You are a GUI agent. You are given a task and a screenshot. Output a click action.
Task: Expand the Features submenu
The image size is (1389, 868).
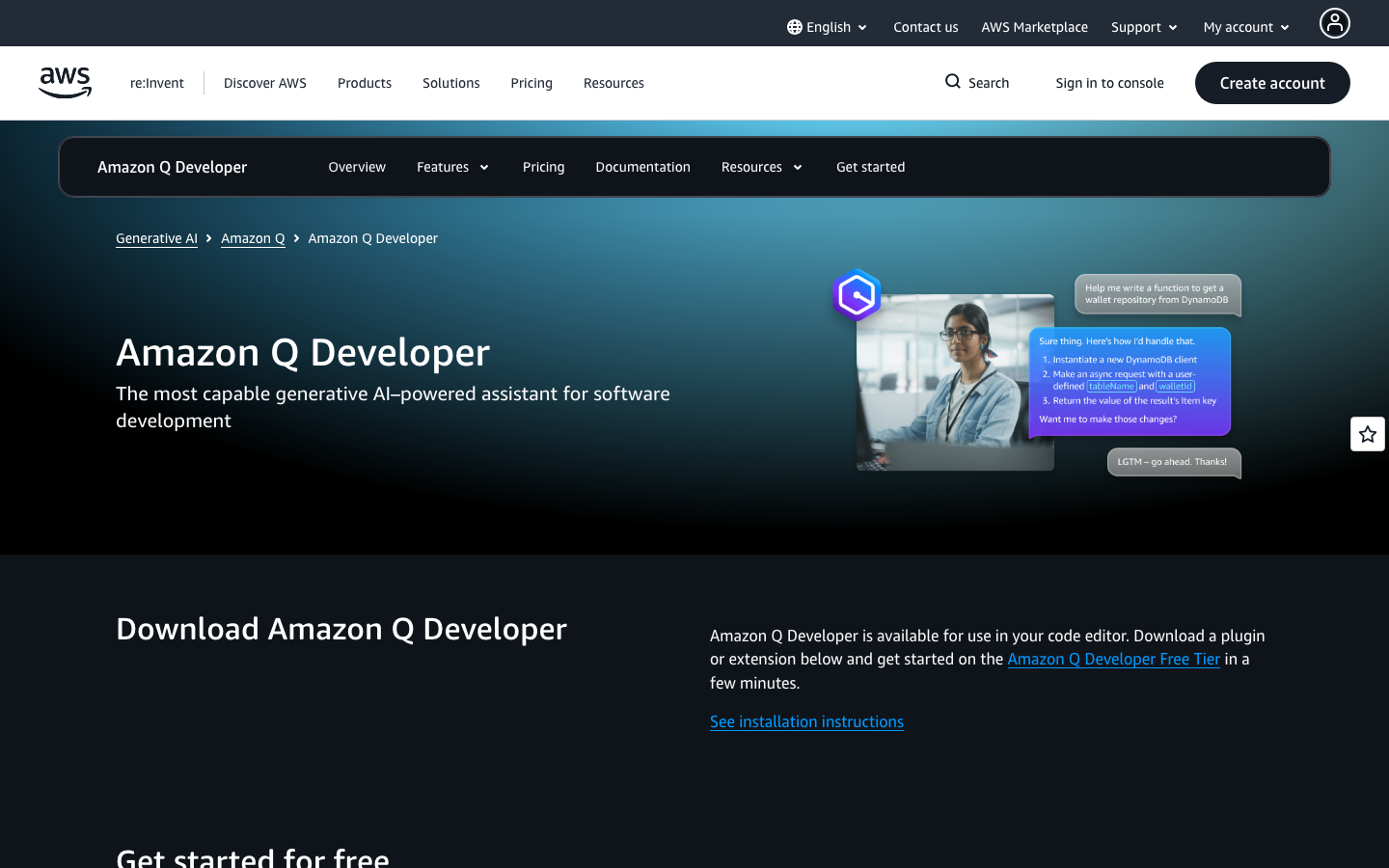pyautogui.click(x=453, y=167)
